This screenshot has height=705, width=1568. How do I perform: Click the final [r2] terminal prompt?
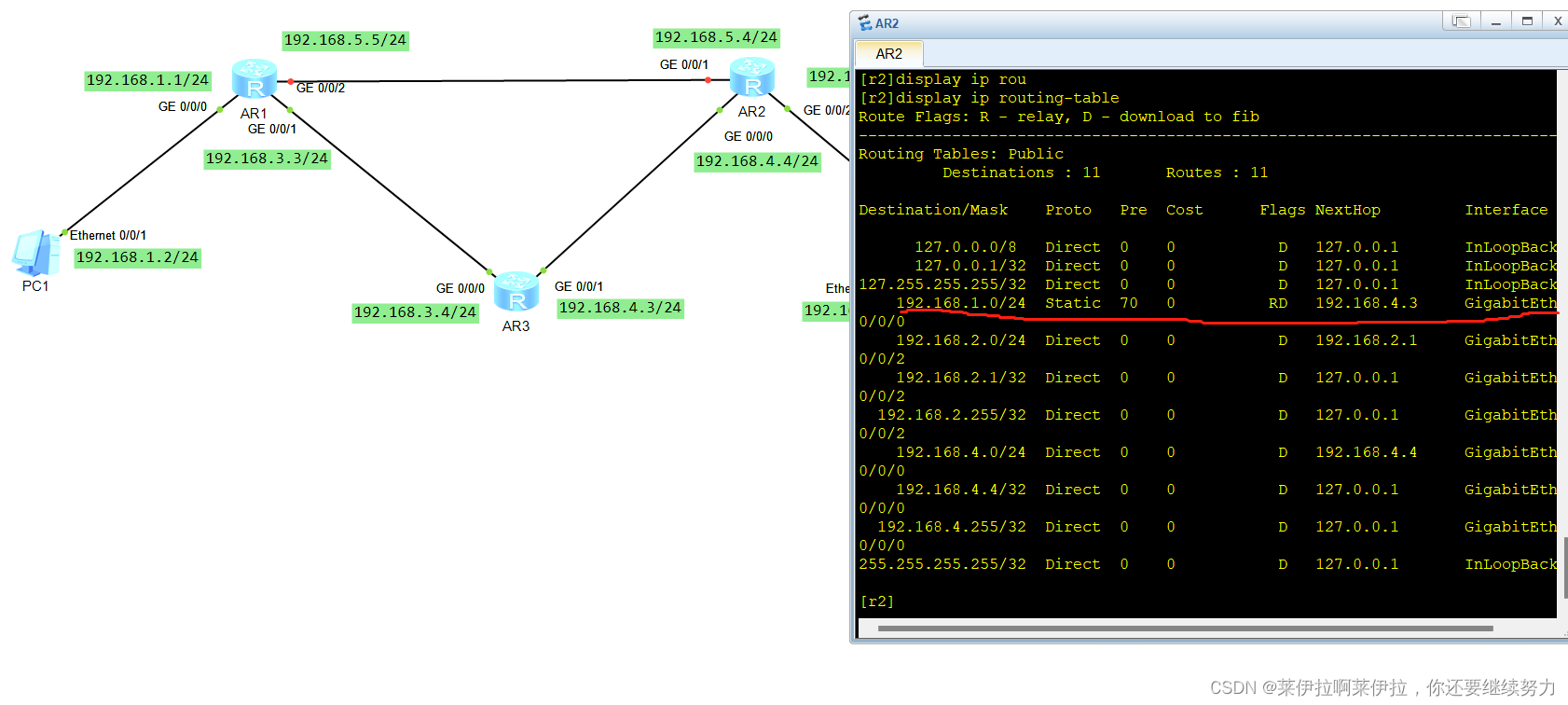877,601
